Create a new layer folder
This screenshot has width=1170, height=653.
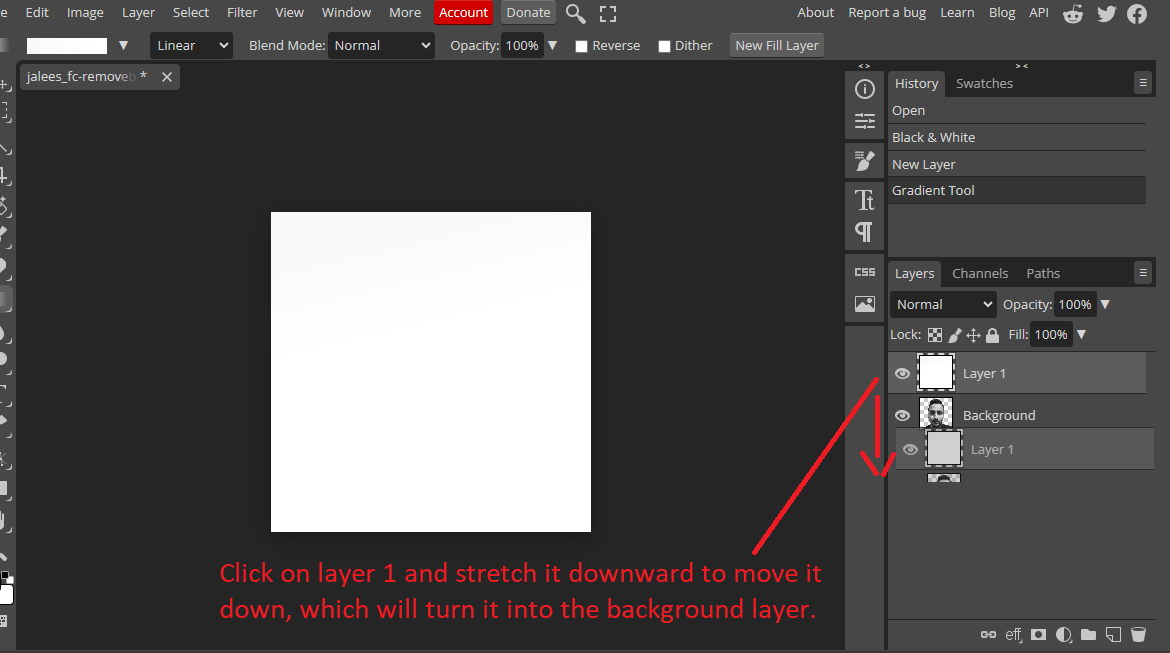click(x=1088, y=634)
